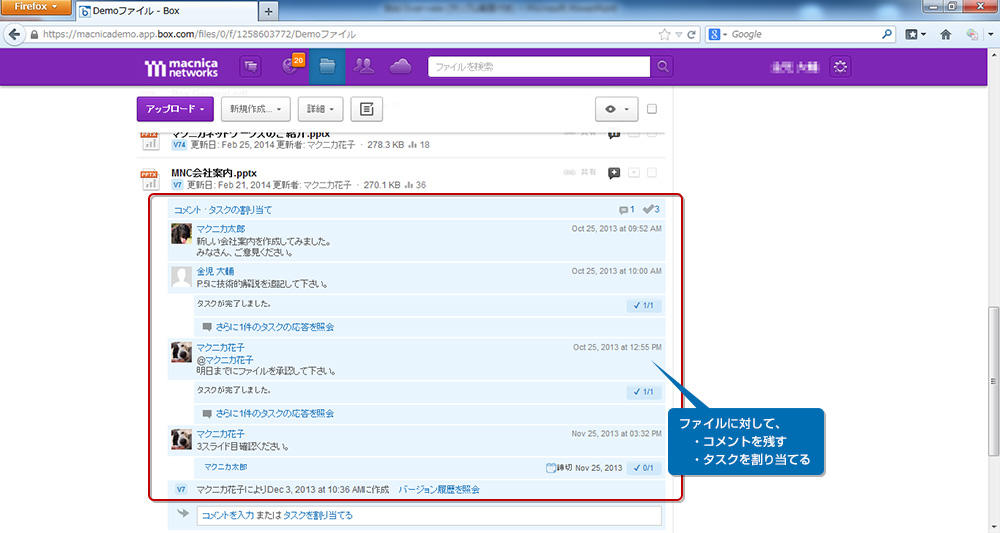This screenshot has height=533, width=1000.
Task: Toggle the 0/1 task completion check
Action: point(643,468)
